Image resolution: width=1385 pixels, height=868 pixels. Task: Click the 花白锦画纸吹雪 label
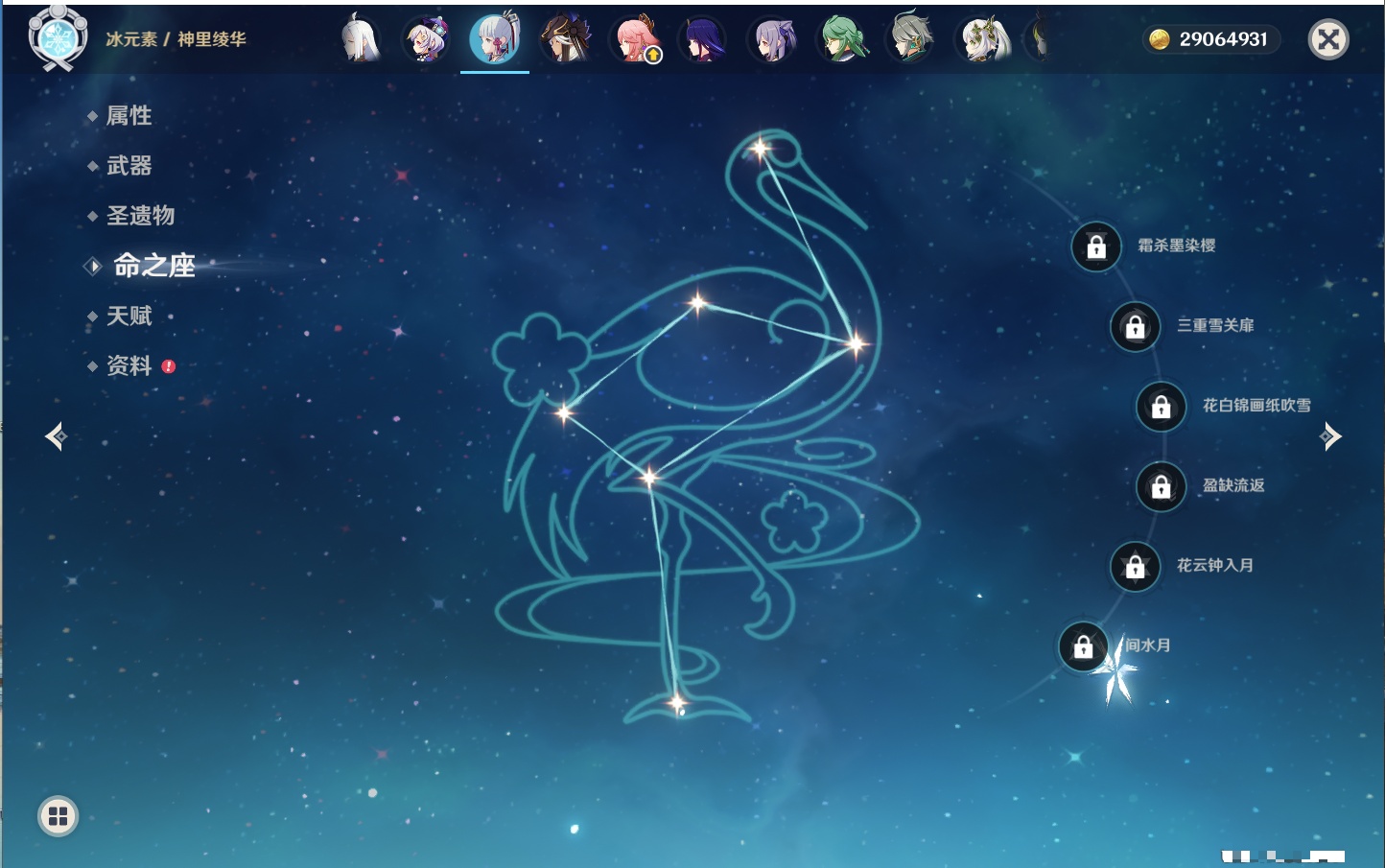1256,406
